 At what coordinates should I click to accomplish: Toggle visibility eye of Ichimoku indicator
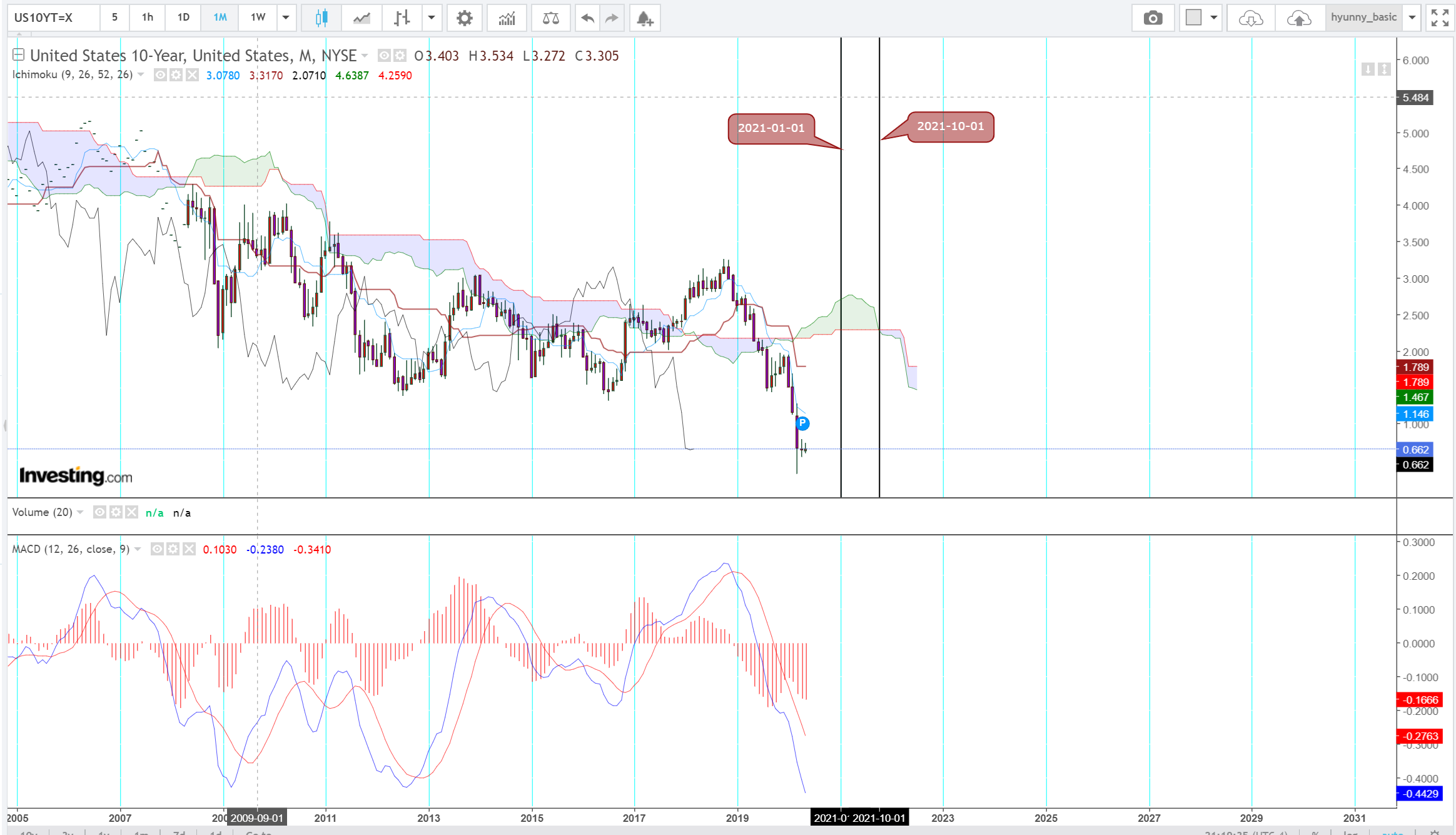pyautogui.click(x=160, y=75)
